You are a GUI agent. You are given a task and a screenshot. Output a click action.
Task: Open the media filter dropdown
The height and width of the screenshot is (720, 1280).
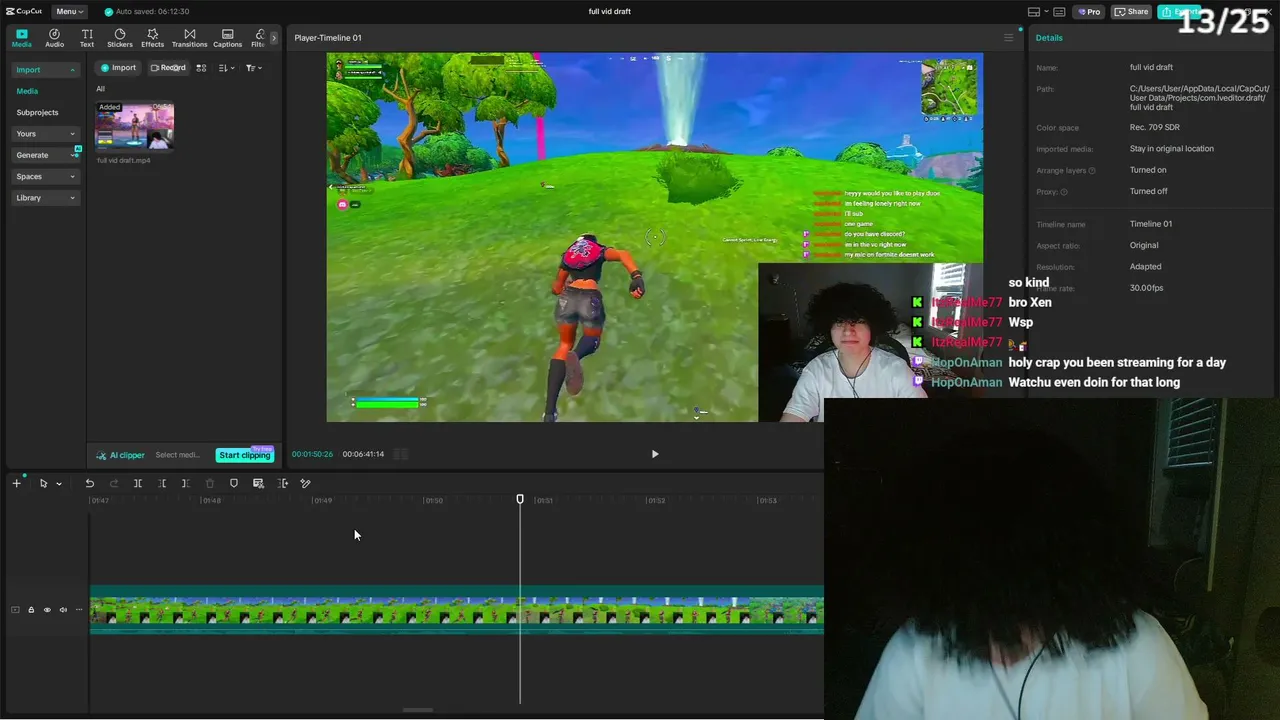pos(254,68)
